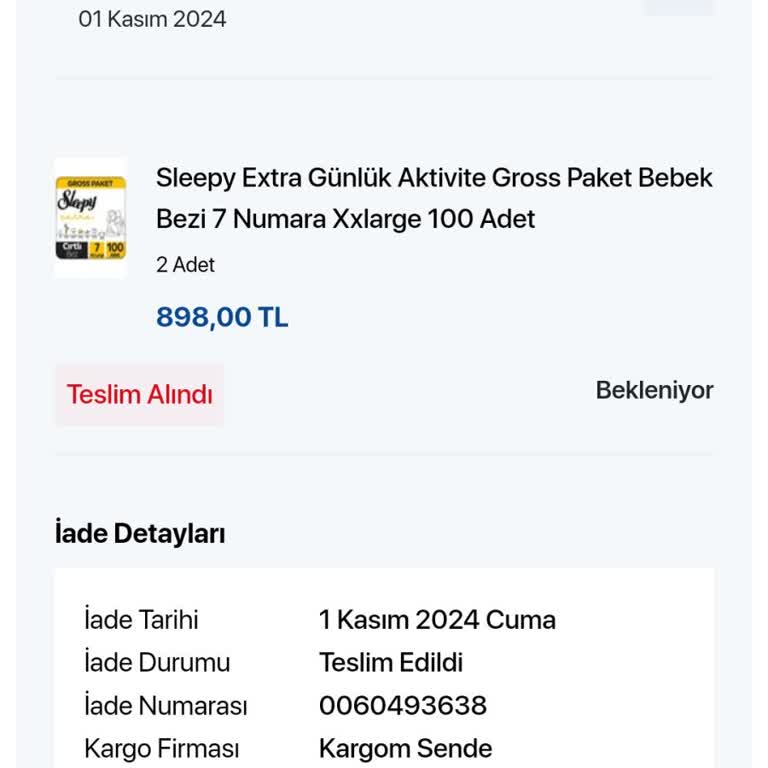Open the Sleepy diaper product thumbnail

(90, 217)
